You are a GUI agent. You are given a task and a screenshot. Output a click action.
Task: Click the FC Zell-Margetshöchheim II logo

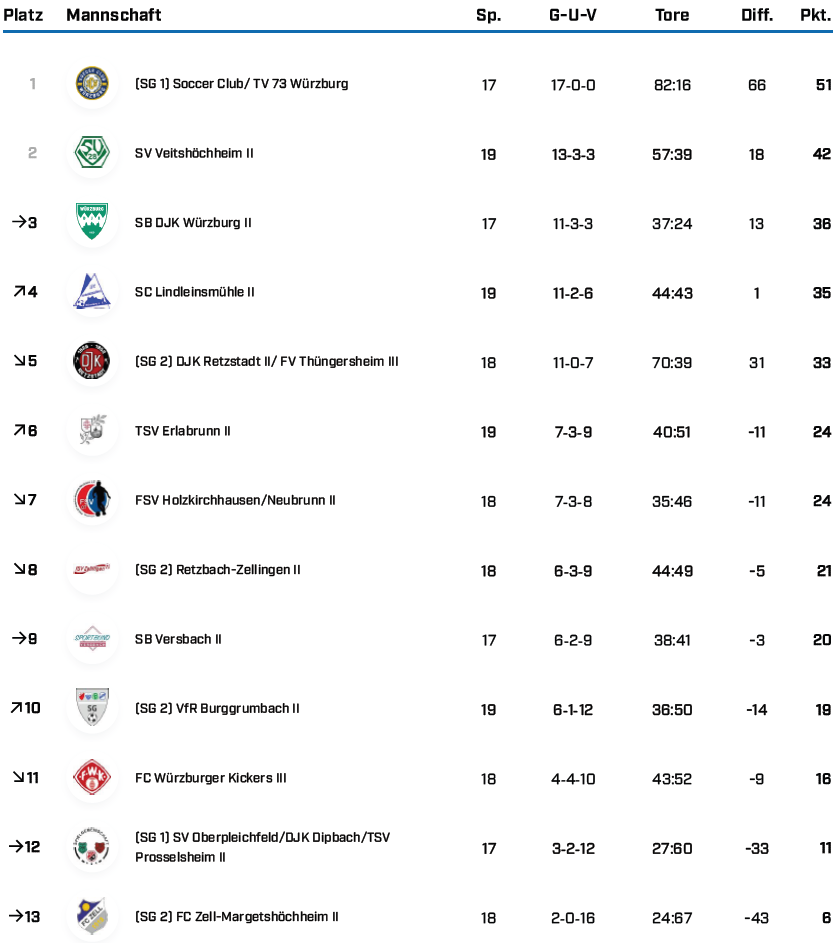[x=92, y=916]
